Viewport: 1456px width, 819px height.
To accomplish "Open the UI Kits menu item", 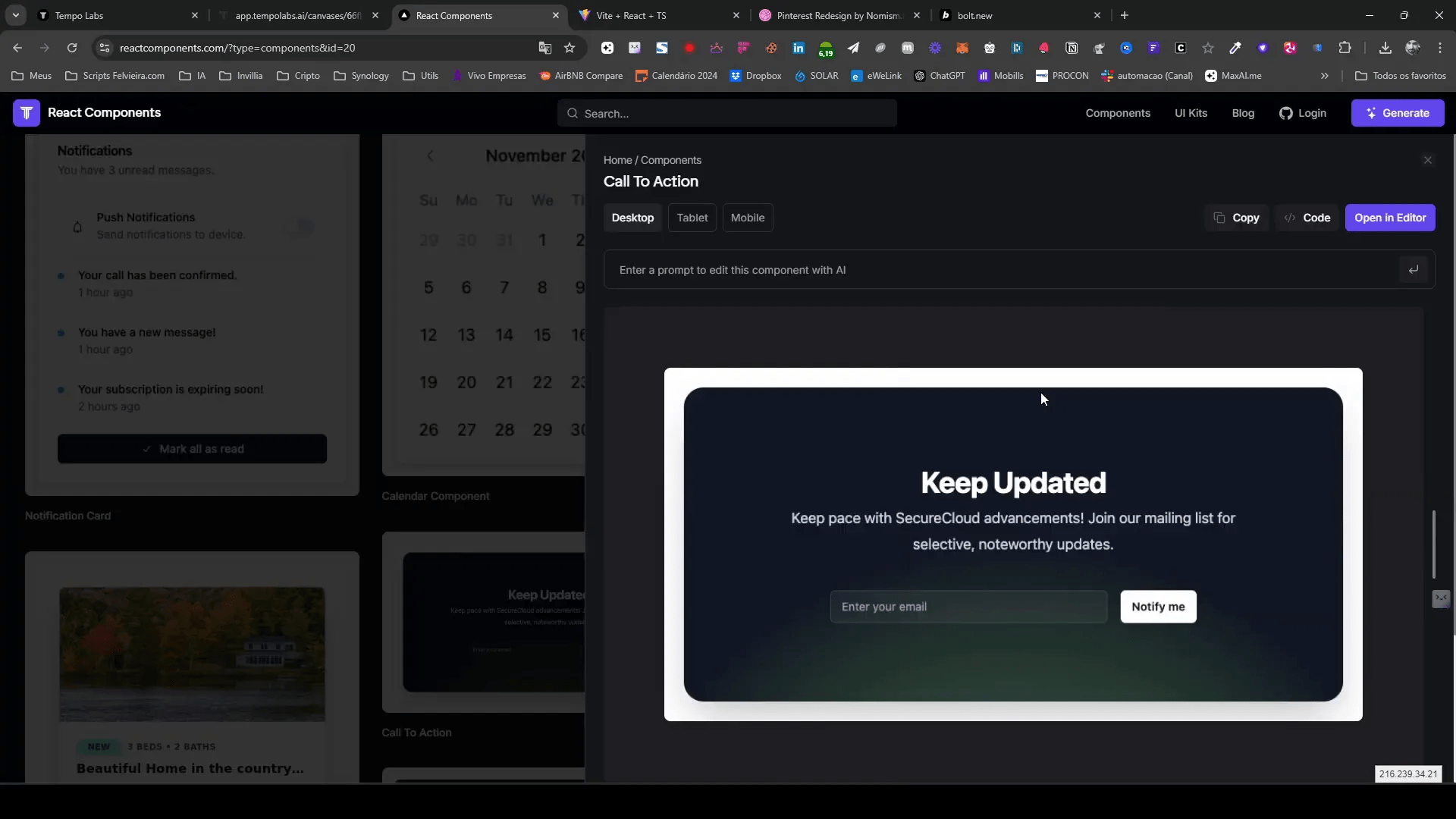I will point(1191,113).
